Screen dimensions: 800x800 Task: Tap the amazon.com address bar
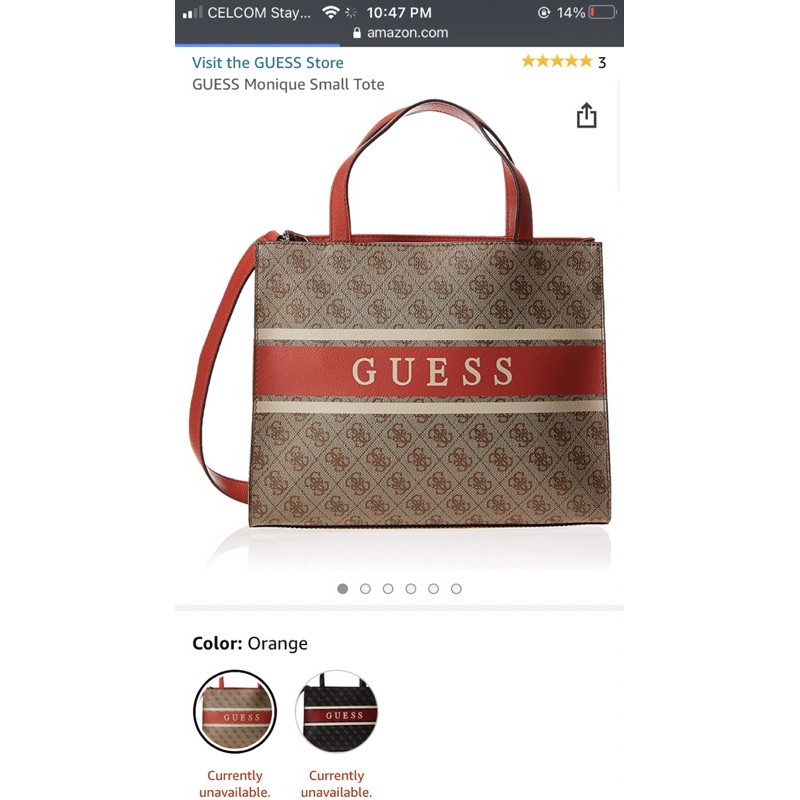400,33
